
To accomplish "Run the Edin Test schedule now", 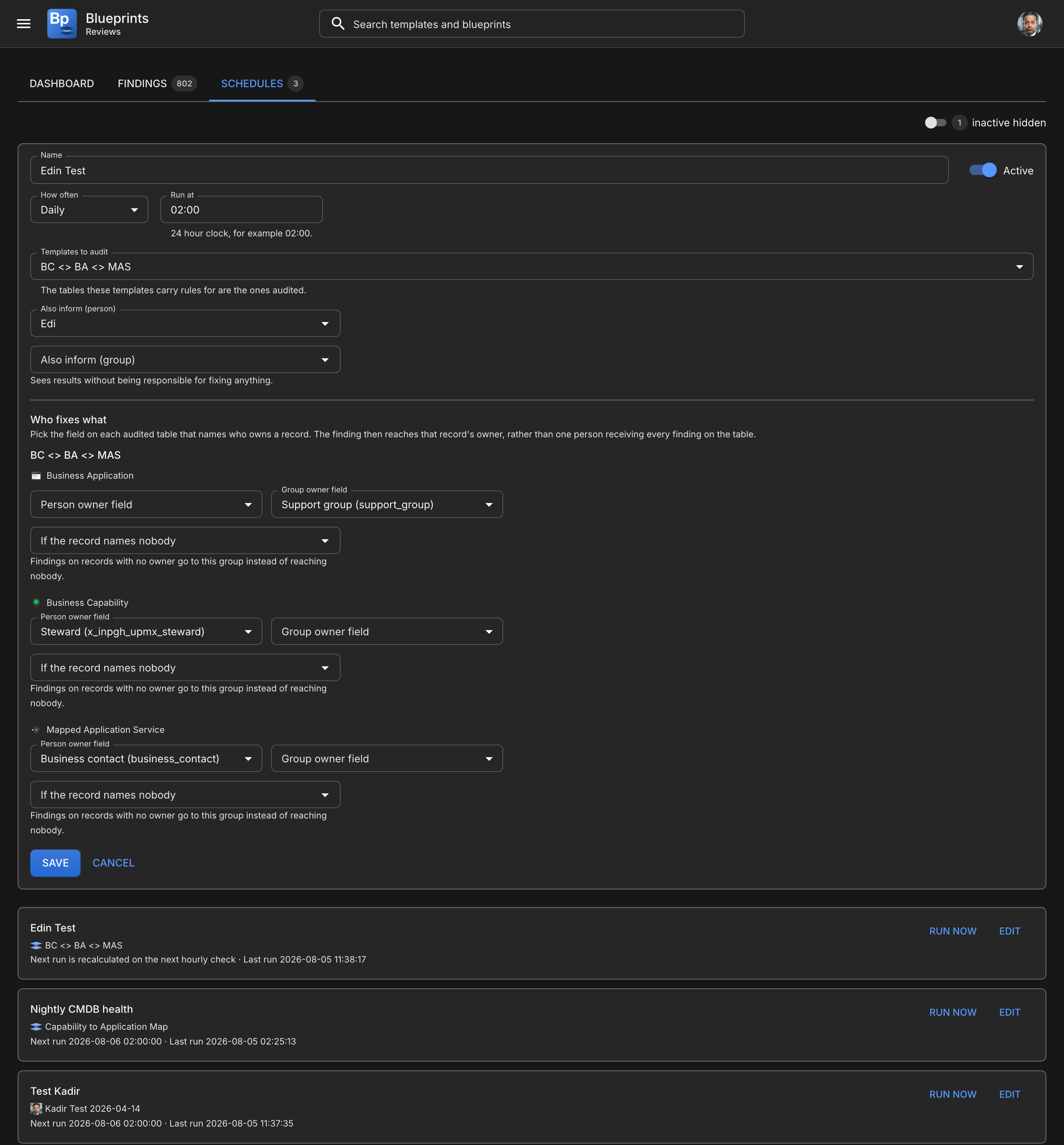I will tap(953, 931).
